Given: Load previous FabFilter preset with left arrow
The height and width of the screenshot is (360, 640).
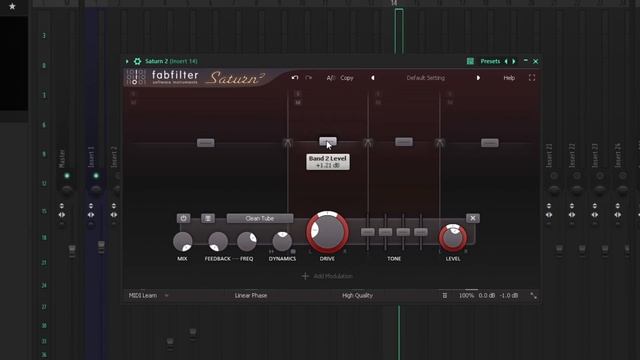Looking at the screenshot, I should click(x=372, y=78).
